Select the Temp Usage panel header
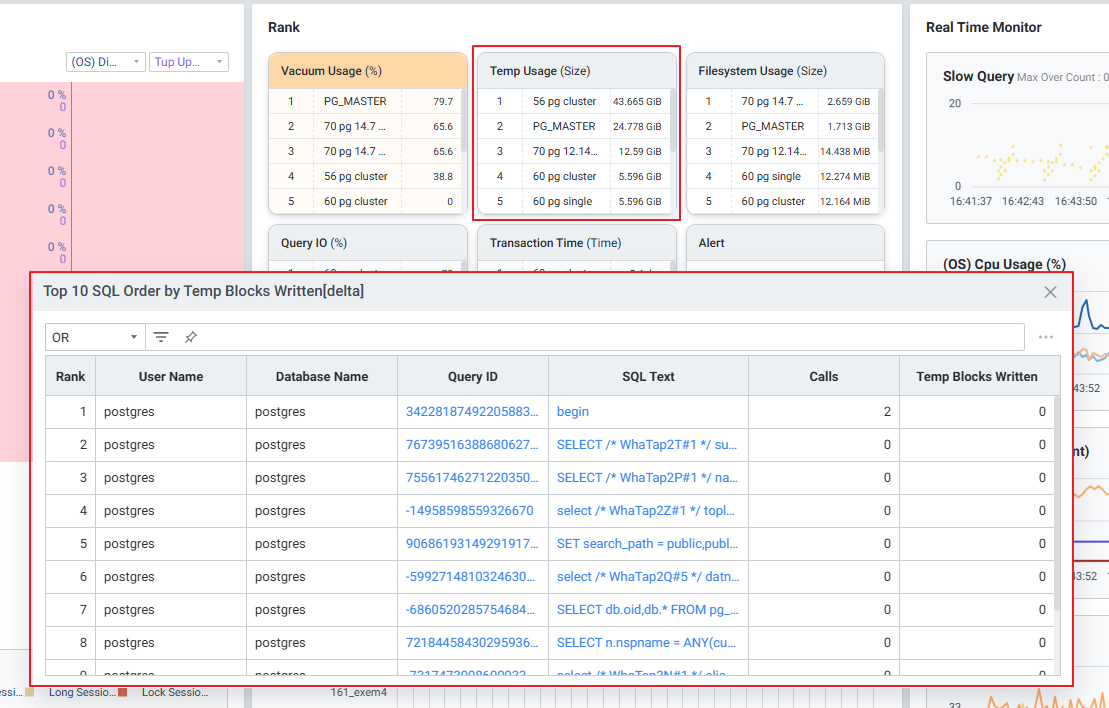This screenshot has height=708, width=1109. [575, 71]
